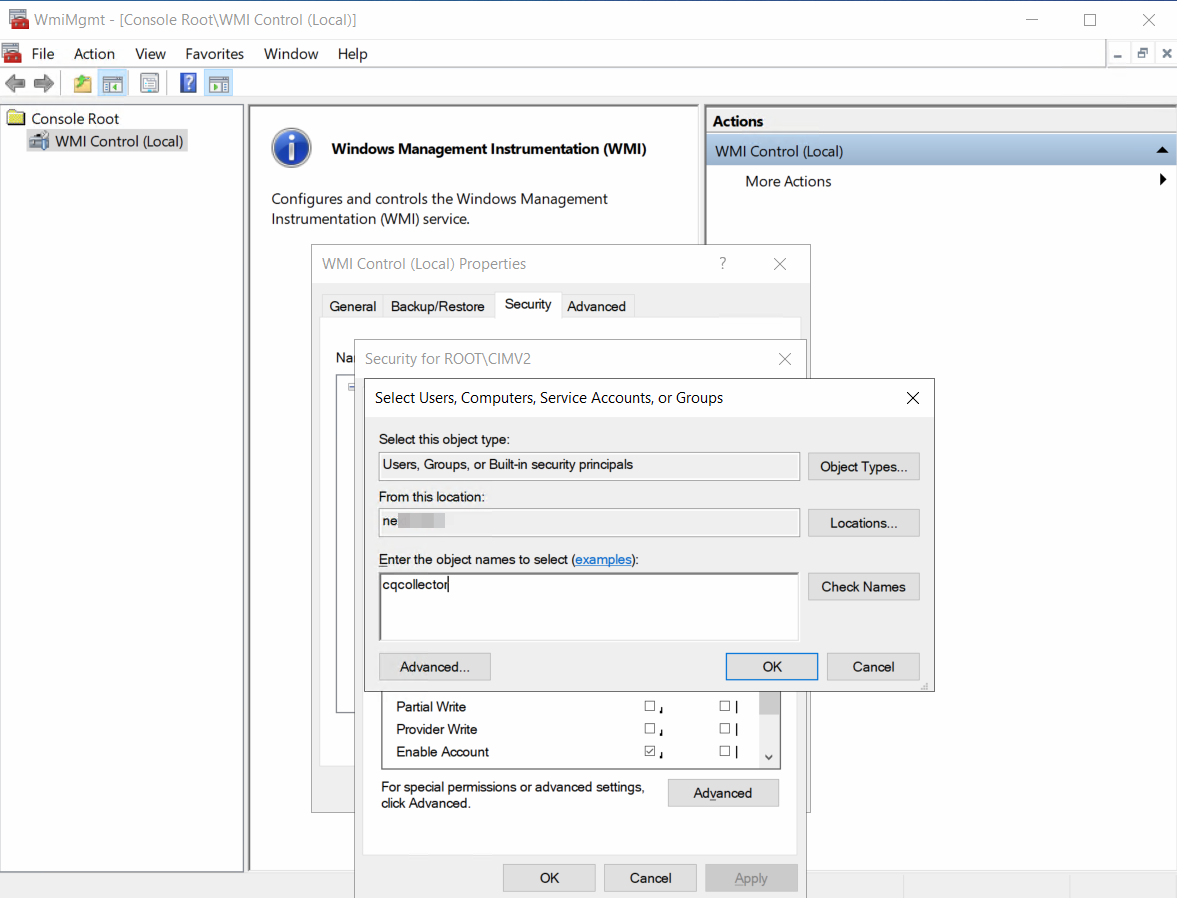Click Cancel at bottom of Security for ROOT\CIMV2
The width and height of the screenshot is (1177, 898).
pyautogui.click(x=650, y=878)
